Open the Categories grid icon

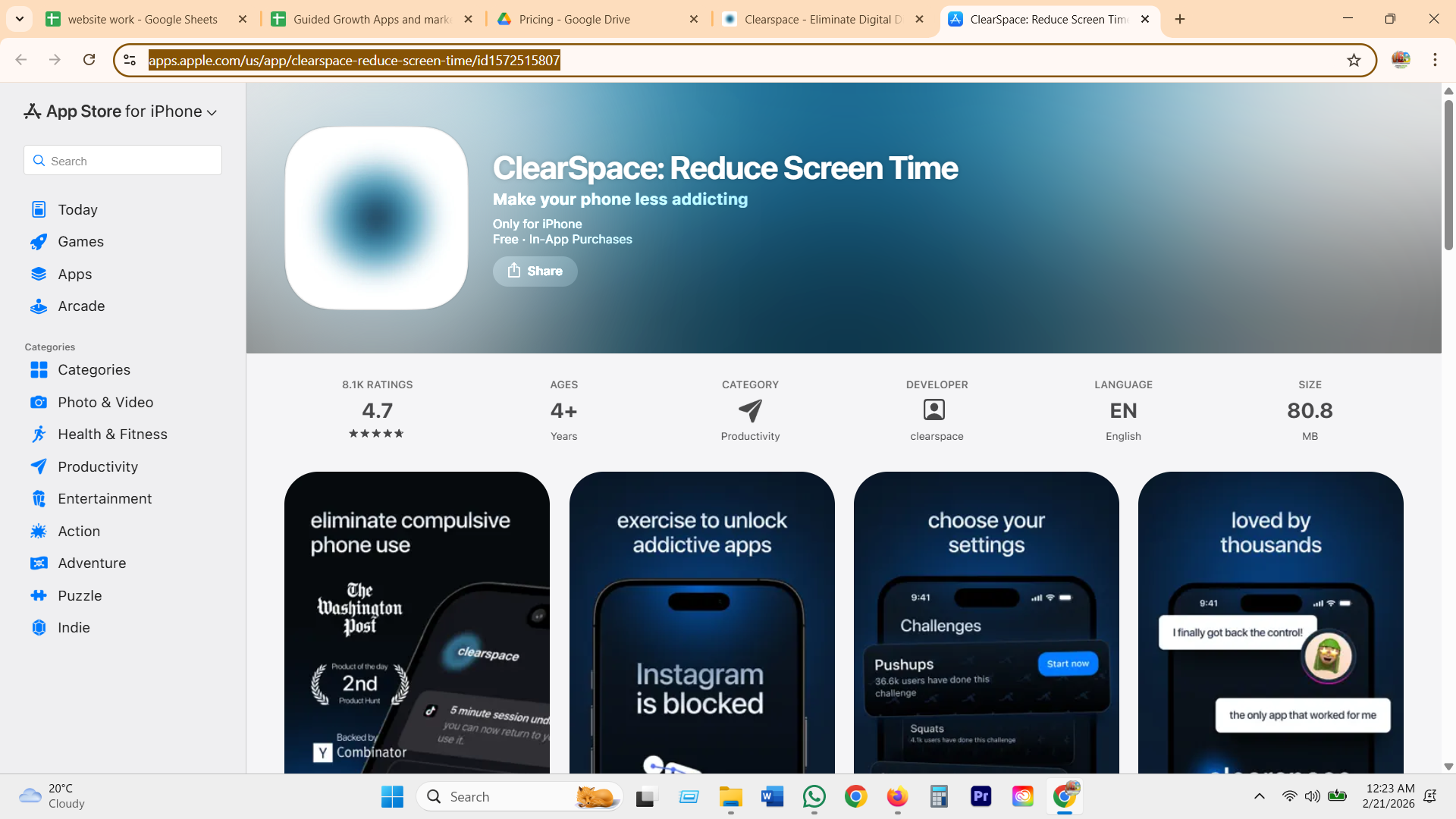coord(39,370)
